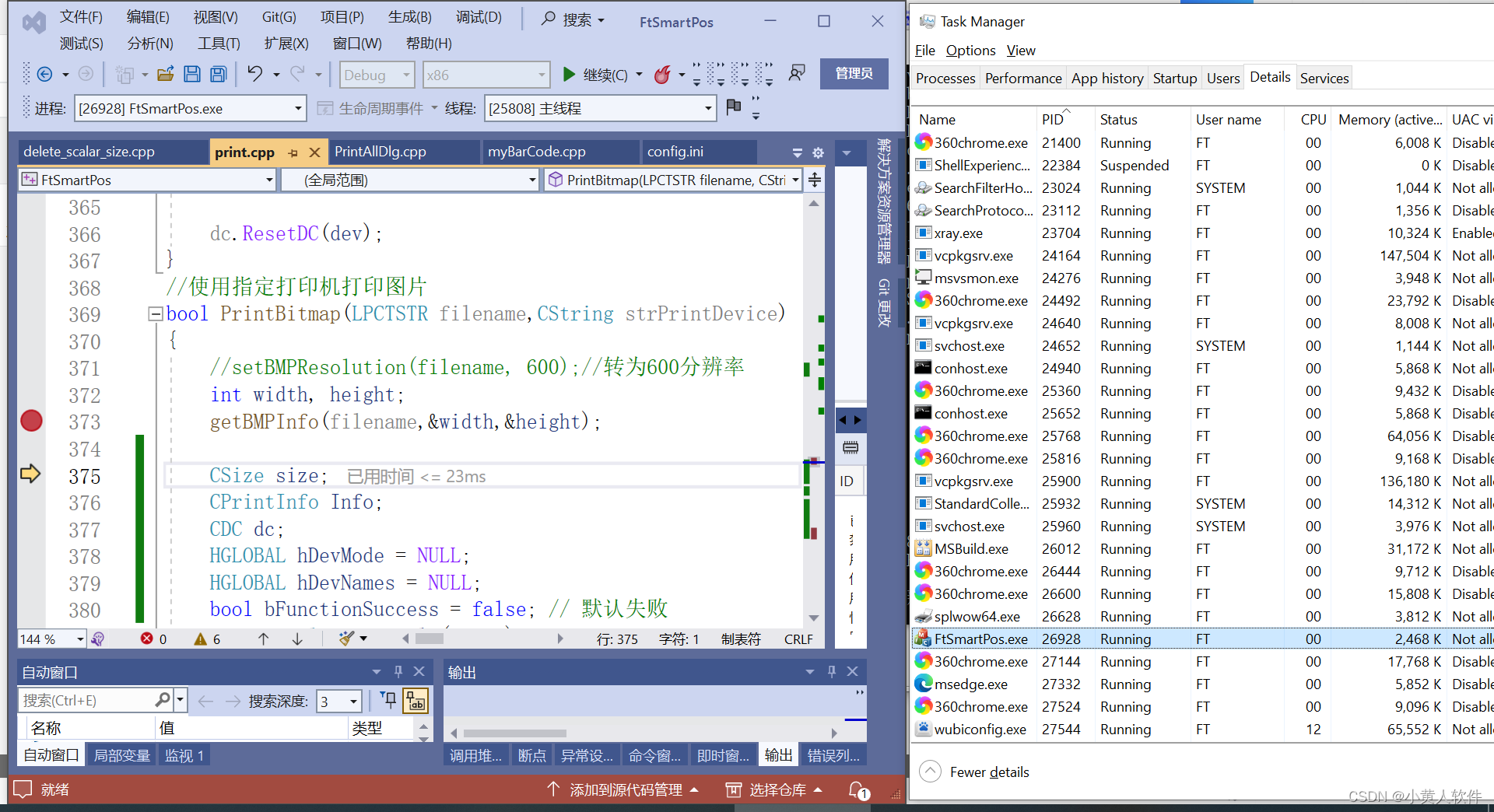Click the IntelliCode icon beside the zoom box
The image size is (1494, 812).
pos(98,639)
